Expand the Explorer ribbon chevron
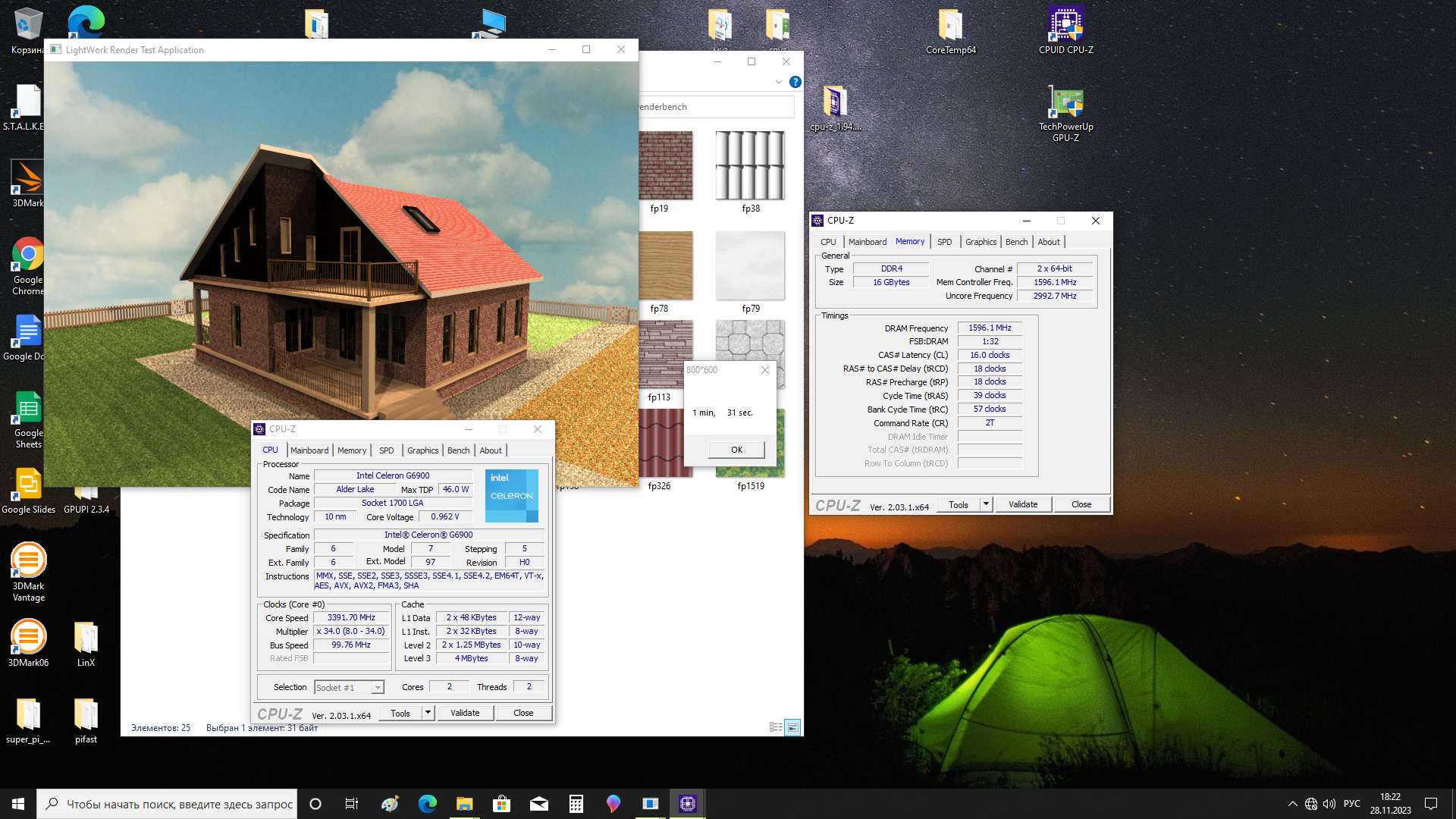This screenshot has height=819, width=1456. point(779,82)
